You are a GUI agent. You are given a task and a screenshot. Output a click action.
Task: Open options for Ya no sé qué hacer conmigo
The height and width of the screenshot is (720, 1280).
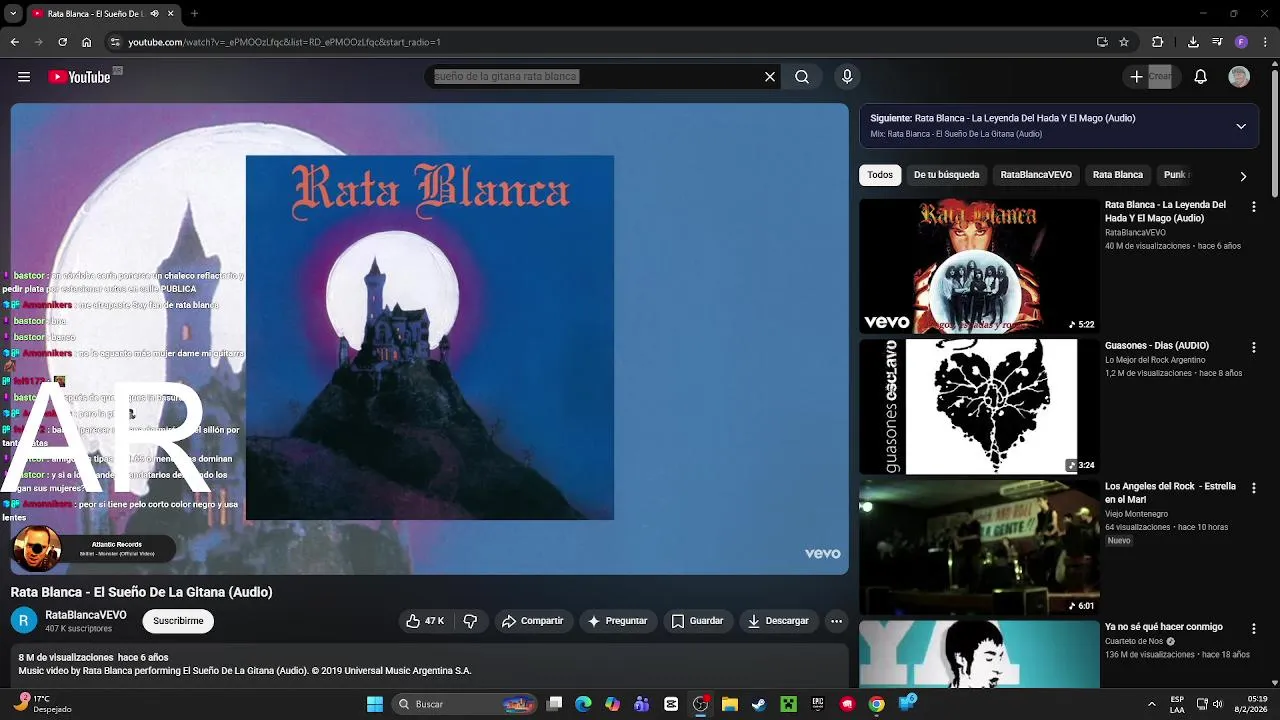click(1253, 629)
